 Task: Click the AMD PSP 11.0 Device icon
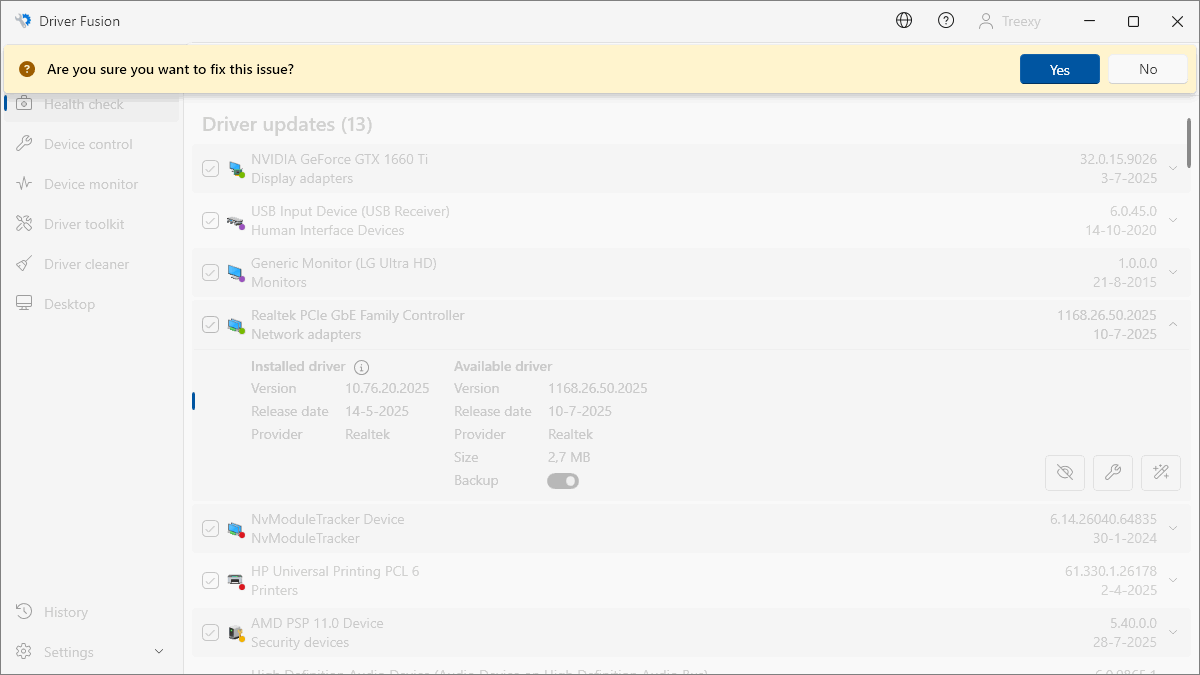[236, 633]
